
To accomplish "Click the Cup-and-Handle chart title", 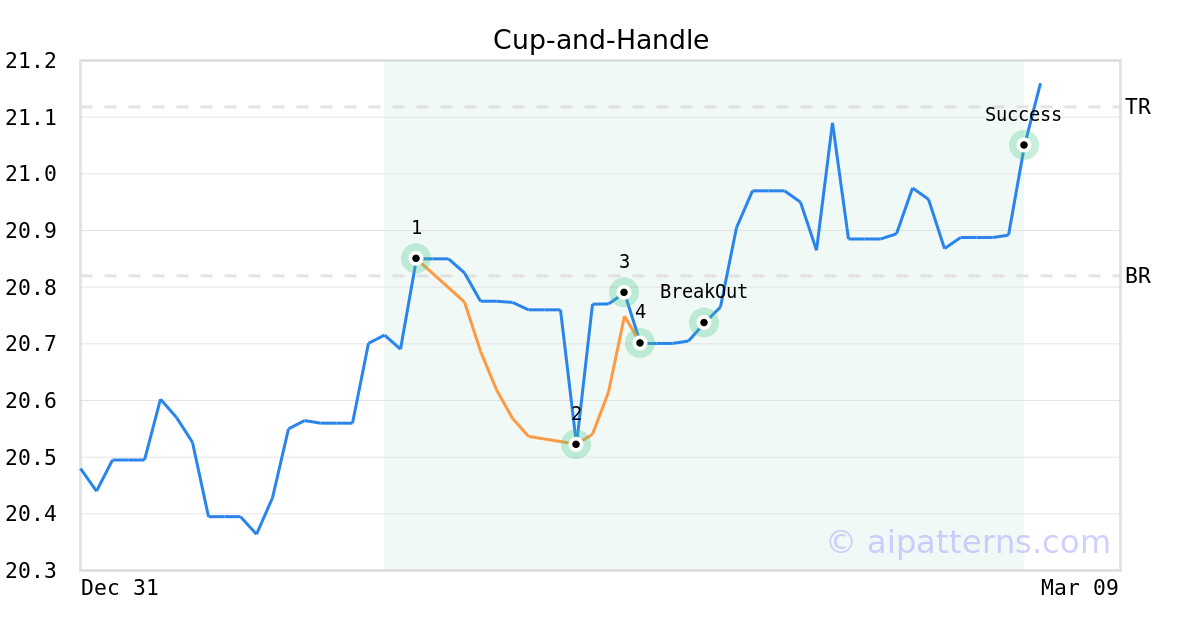I will [x=600, y=40].
